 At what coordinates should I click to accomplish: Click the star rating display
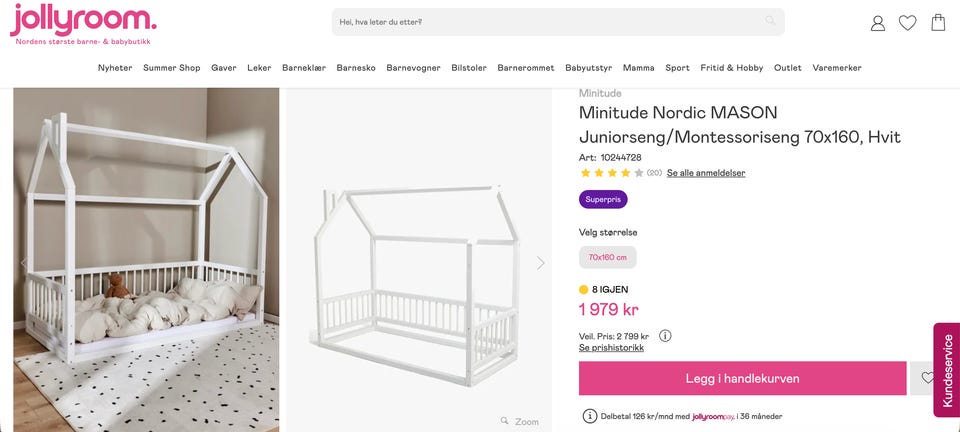(612, 173)
